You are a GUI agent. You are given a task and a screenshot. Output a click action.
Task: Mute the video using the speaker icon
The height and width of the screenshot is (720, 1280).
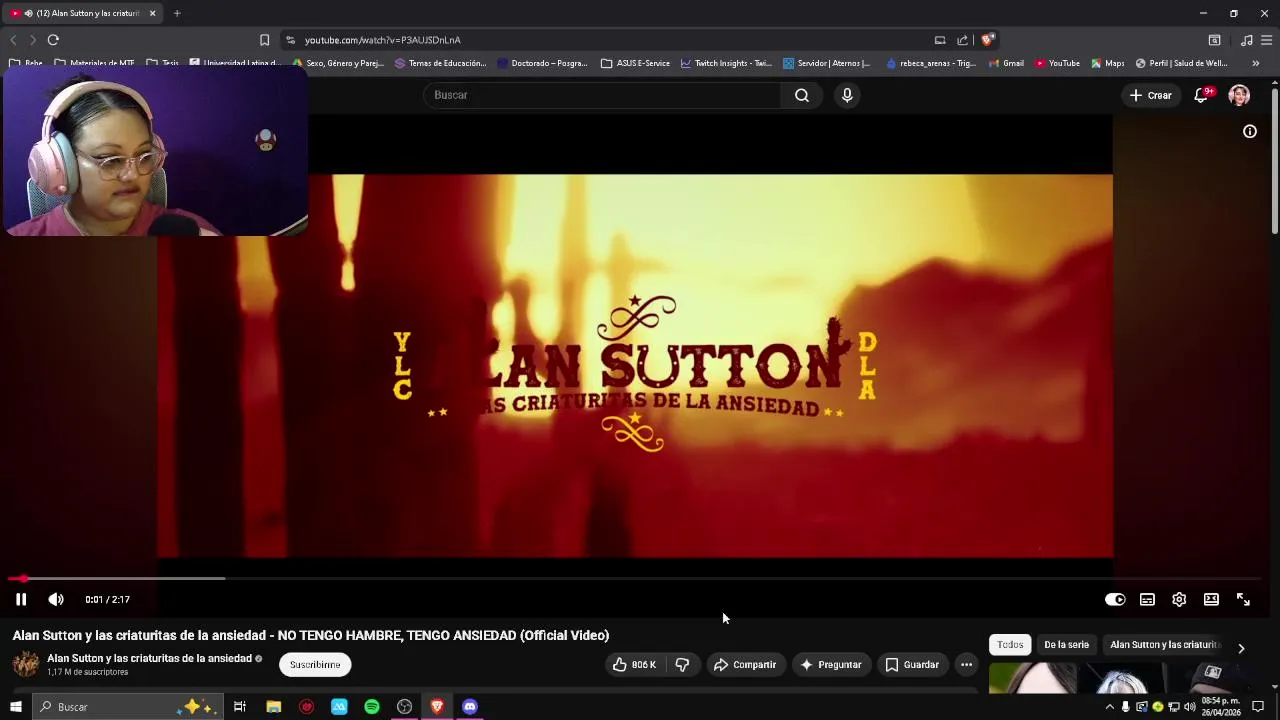pos(56,599)
